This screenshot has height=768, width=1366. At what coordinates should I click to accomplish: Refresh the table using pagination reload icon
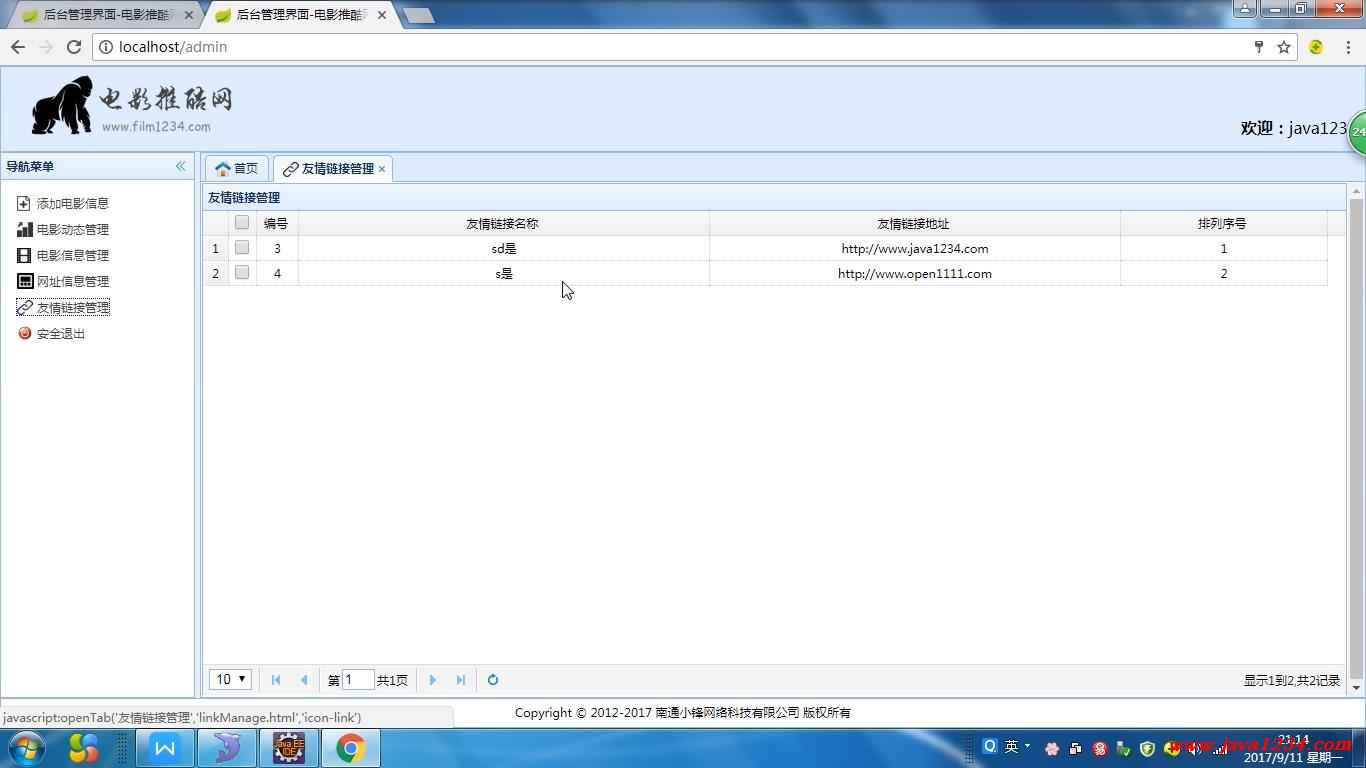click(x=493, y=680)
